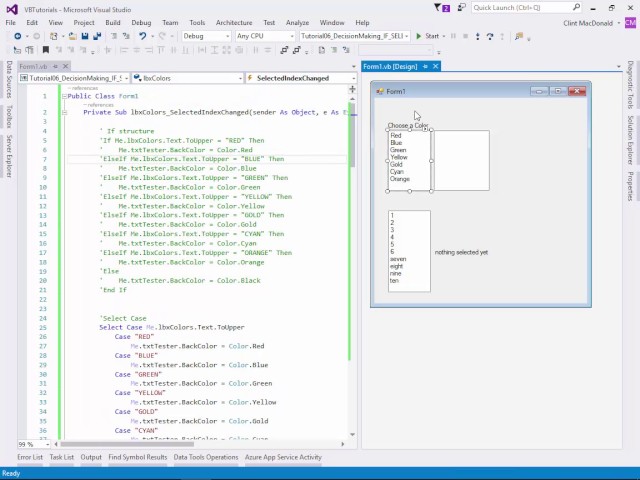The image size is (640, 480).
Task: Click the Step Into debug icon
Action: click(x=478, y=36)
